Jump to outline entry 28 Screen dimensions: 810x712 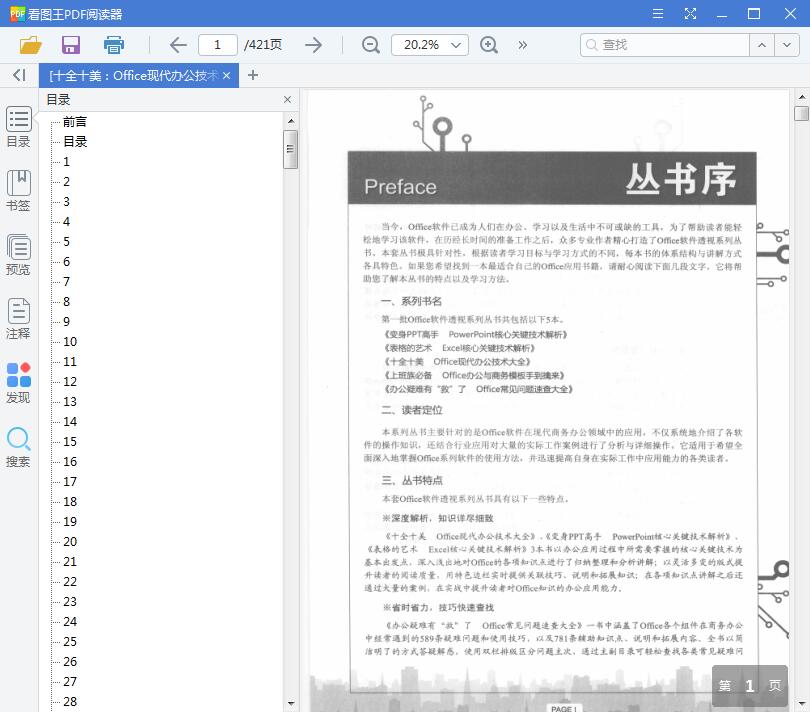70,702
